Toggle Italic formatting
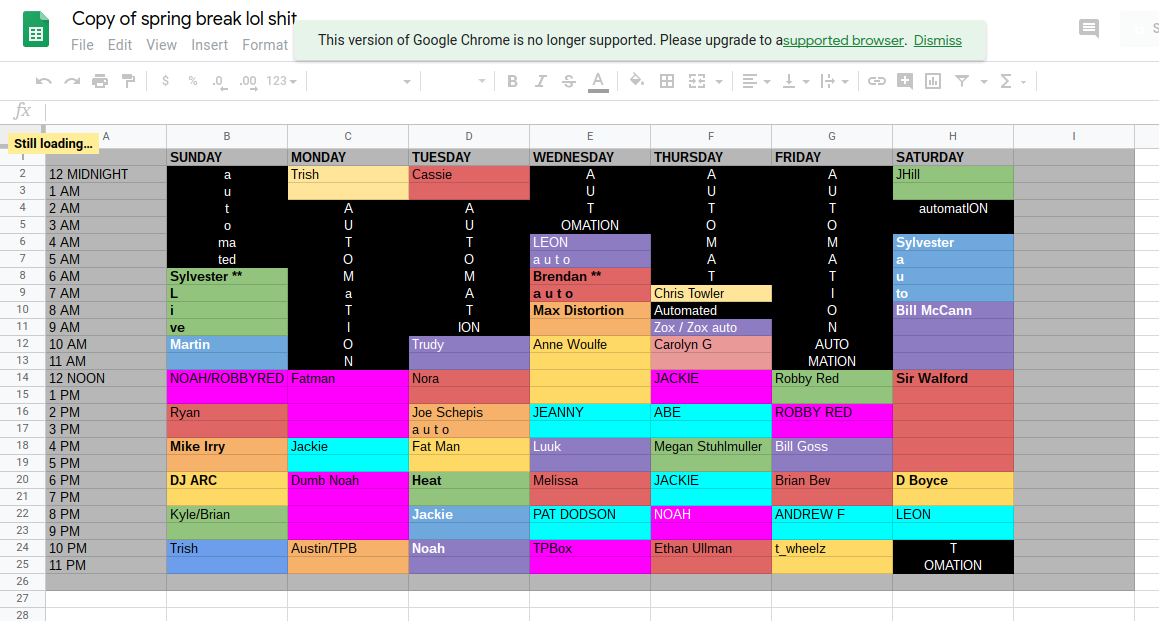 (541, 81)
